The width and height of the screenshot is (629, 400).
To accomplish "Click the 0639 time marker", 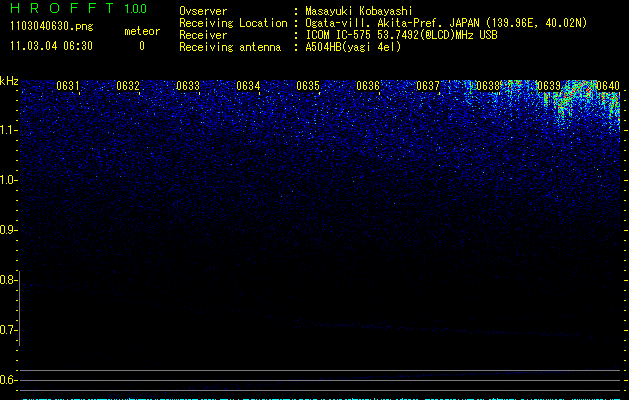I will click(548, 86).
